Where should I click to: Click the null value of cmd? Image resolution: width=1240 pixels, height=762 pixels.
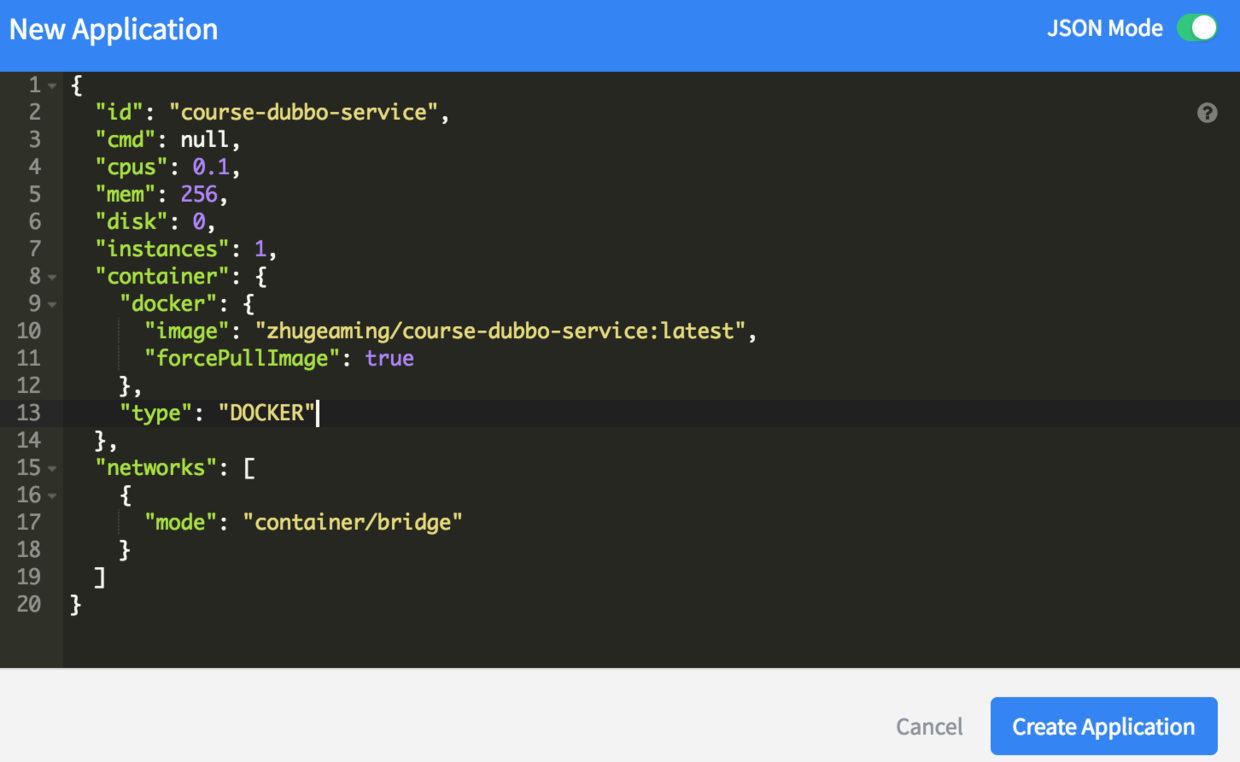pyautogui.click(x=204, y=140)
